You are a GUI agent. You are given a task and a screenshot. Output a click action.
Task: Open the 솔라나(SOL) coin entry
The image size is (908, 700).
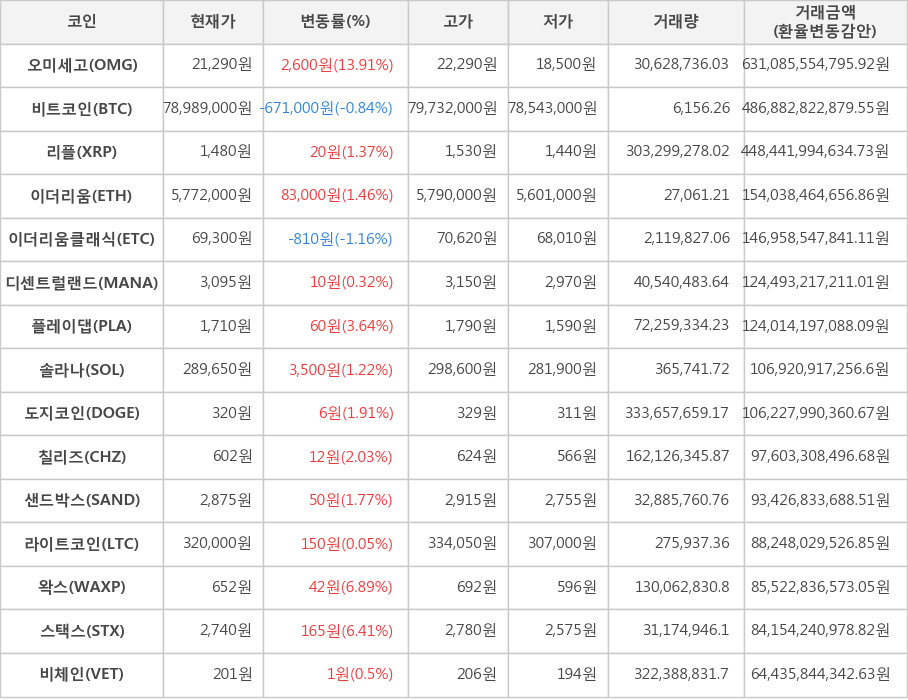tap(82, 369)
